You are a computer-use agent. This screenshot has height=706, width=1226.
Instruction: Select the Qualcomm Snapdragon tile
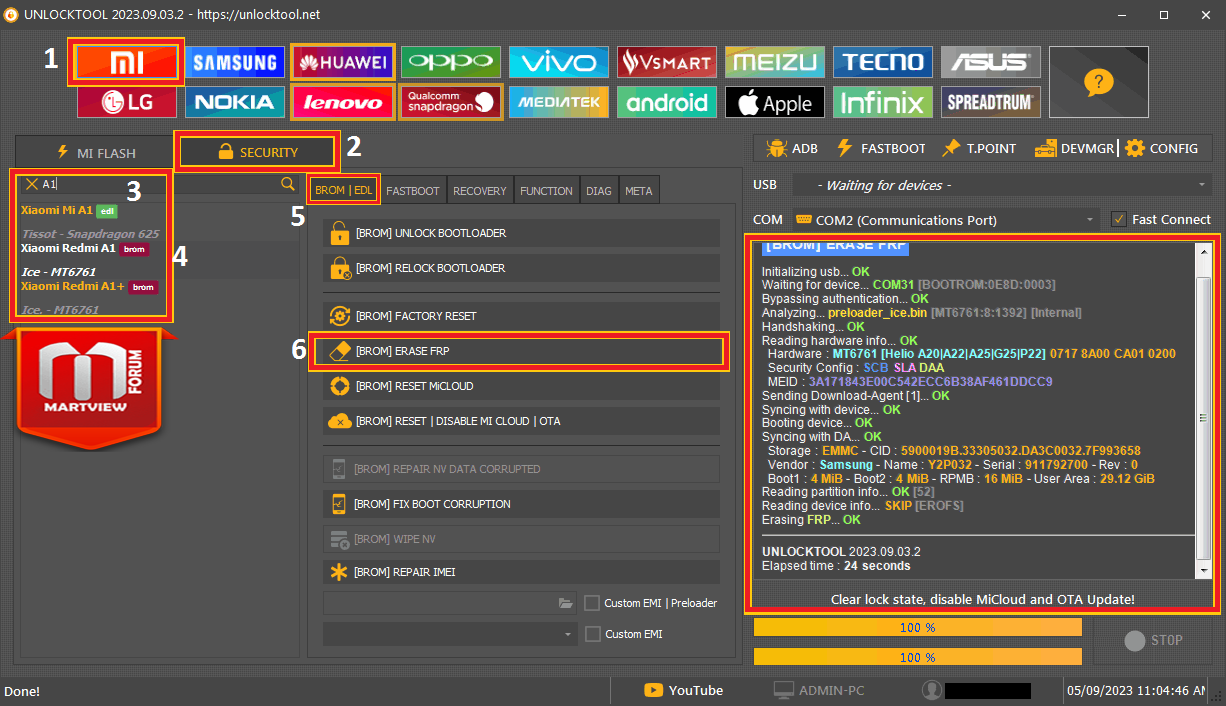coord(451,102)
